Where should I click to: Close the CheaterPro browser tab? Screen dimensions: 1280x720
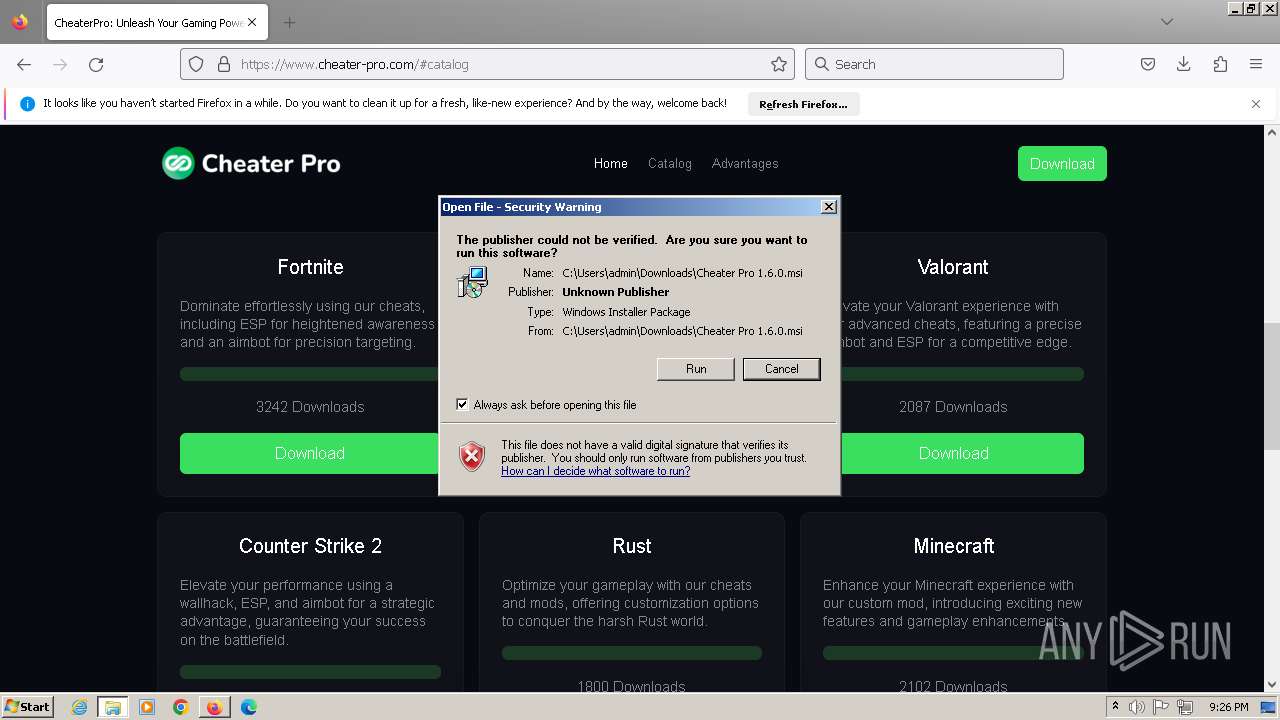tap(252, 22)
